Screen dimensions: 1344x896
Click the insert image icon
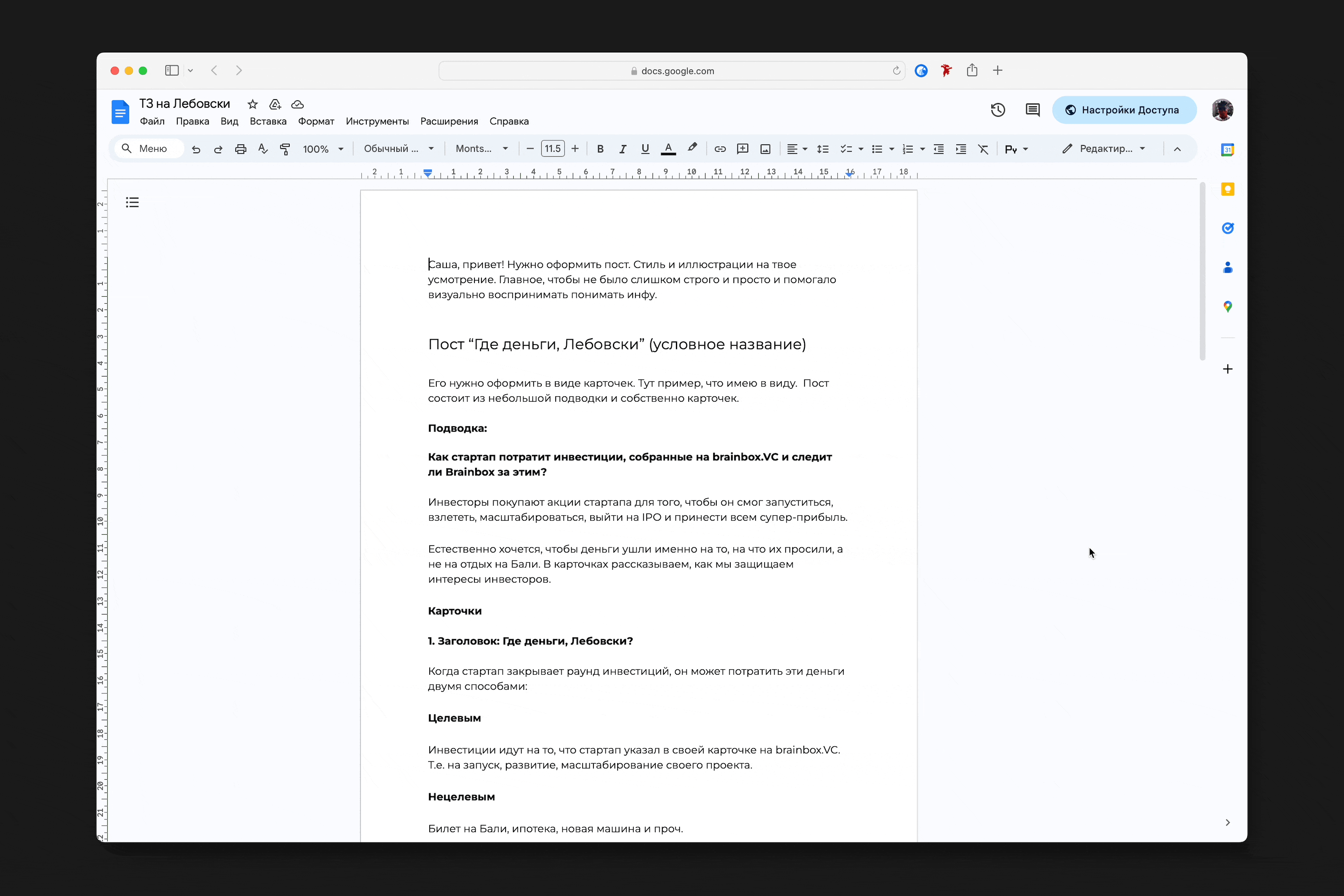(x=765, y=149)
